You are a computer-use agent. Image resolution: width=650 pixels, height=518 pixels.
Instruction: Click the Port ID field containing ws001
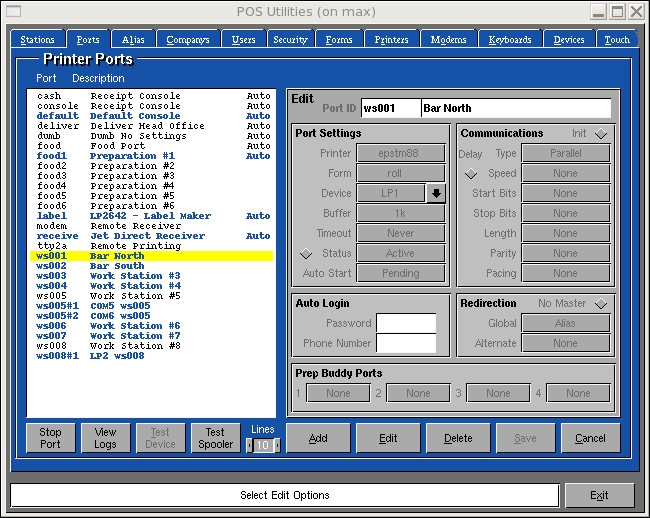[x=391, y=108]
